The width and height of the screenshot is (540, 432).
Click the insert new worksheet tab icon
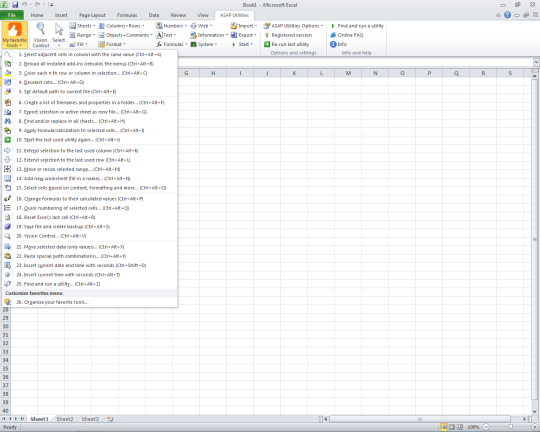[x=110, y=419]
